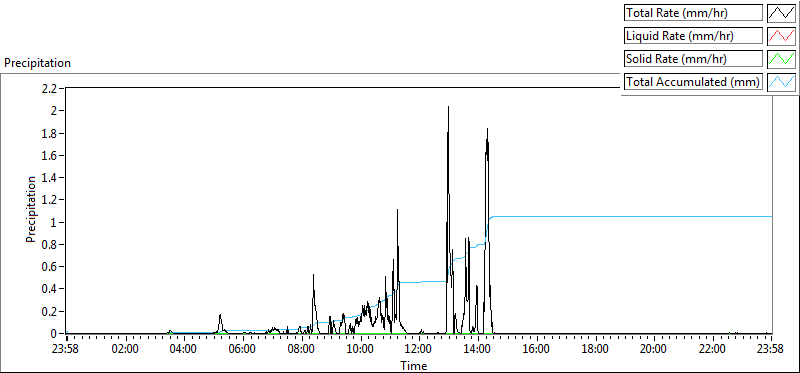Click the 2.2 maximum y-axis scale value

51,88
